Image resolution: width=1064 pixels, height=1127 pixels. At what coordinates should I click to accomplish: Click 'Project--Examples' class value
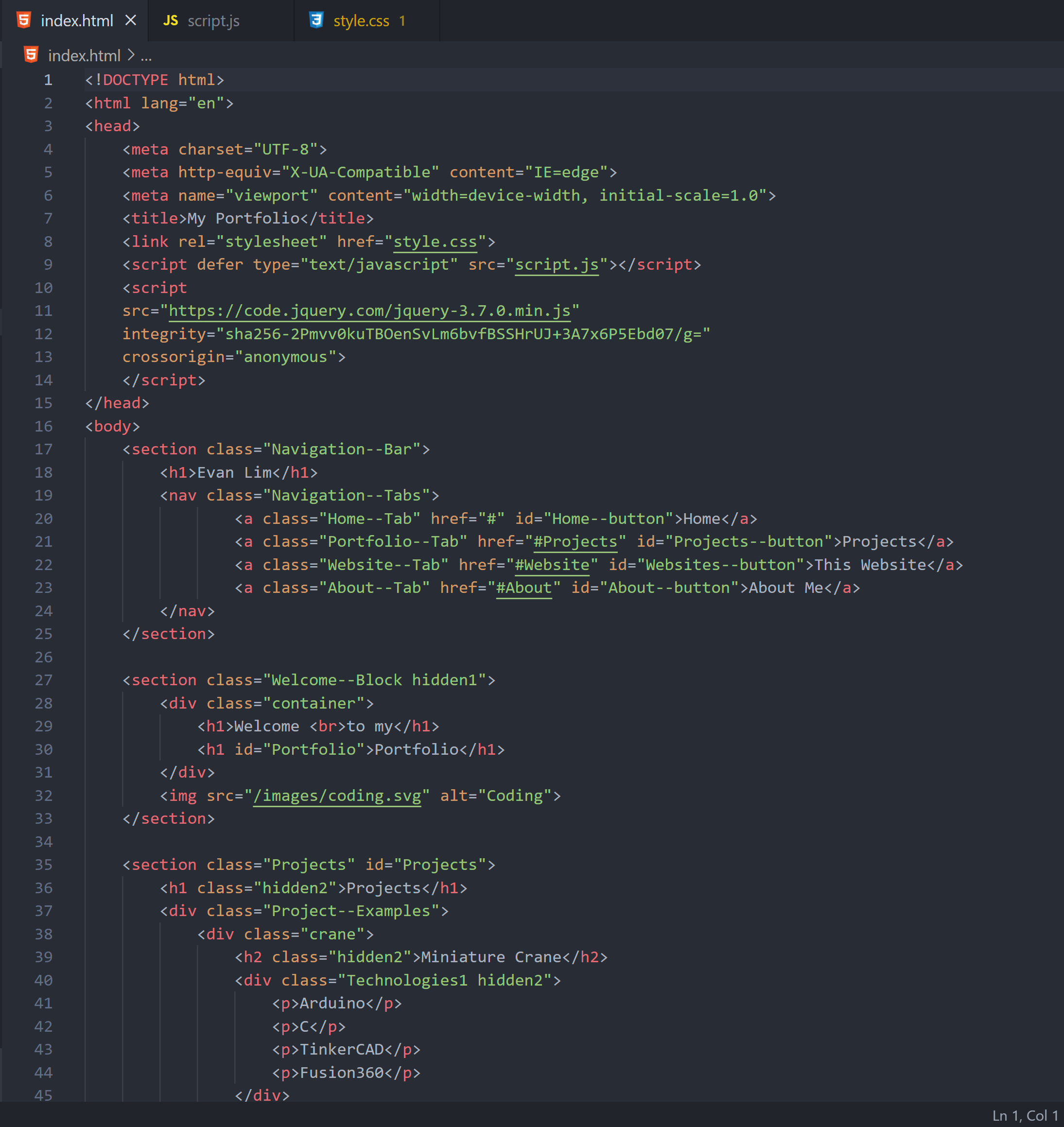pyautogui.click(x=350, y=912)
